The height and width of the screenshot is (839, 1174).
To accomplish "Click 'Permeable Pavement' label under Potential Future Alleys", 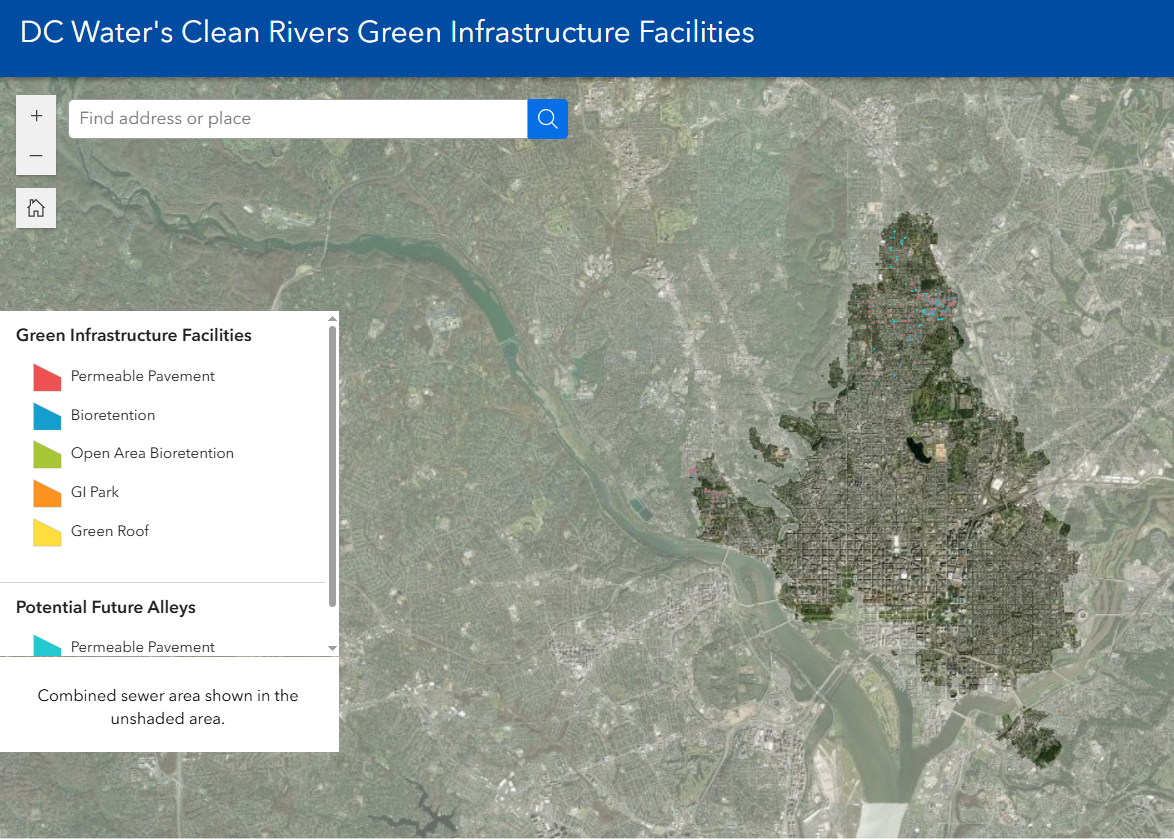I will tap(142, 647).
